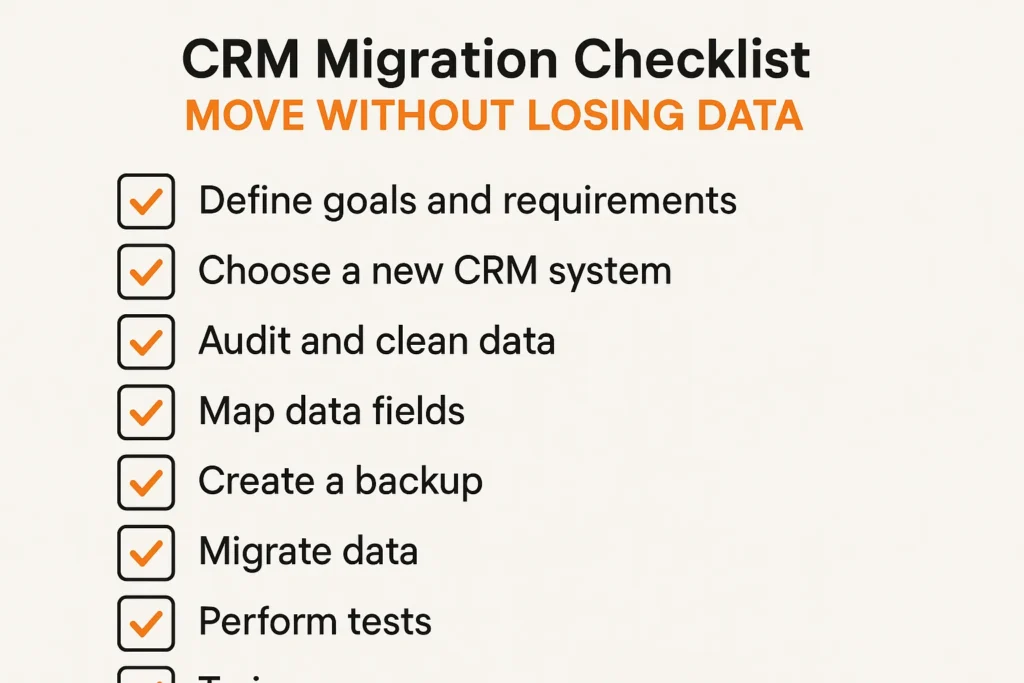Click the orange 'MOVE WITHOUT LOSING DATA' subtitle
Image resolution: width=1024 pixels, height=683 pixels.
494,117
